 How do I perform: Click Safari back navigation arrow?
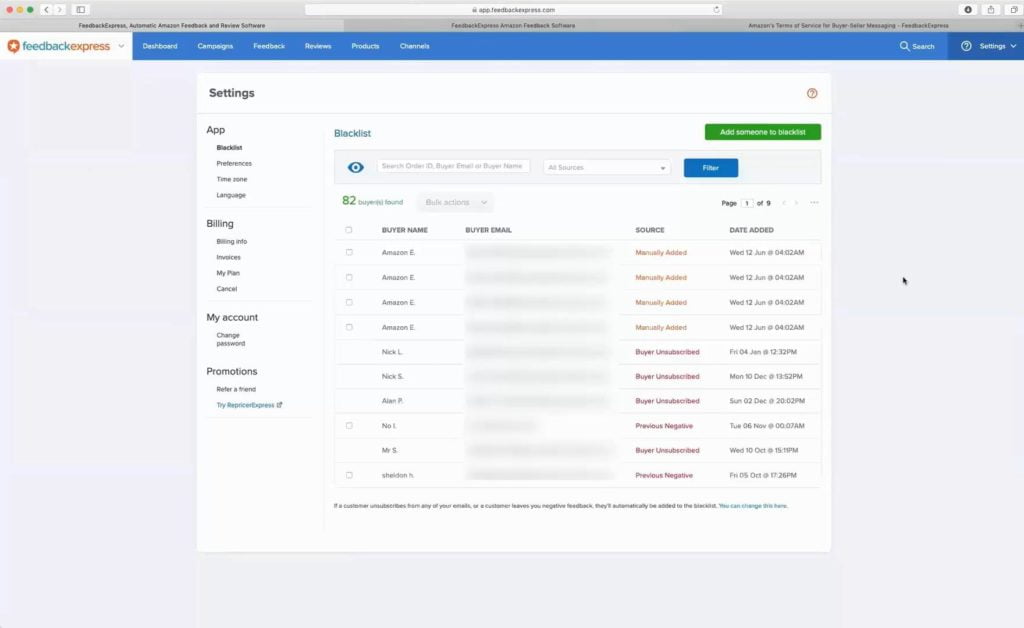point(46,10)
